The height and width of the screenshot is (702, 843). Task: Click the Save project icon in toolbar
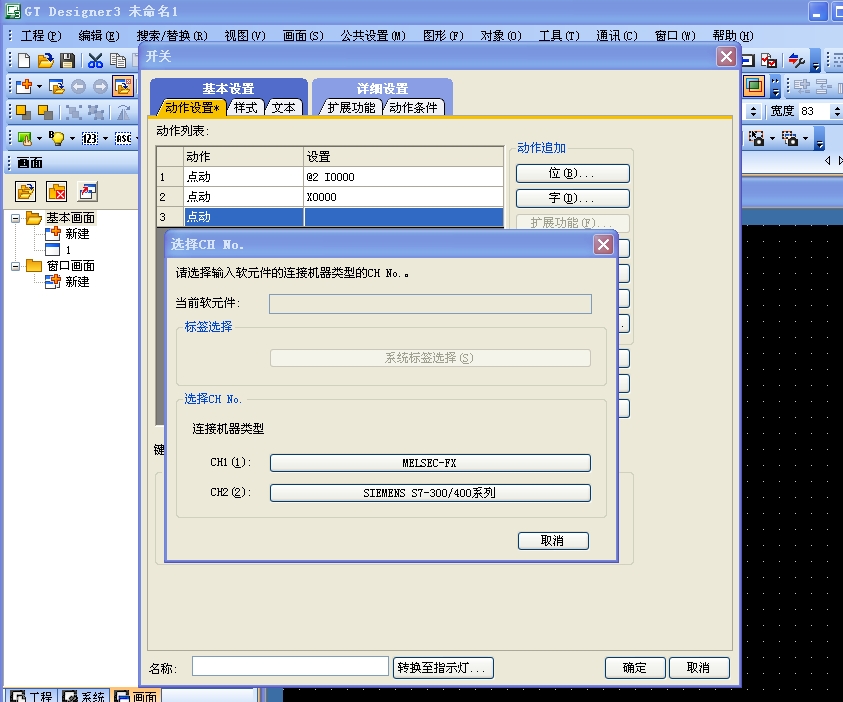pos(68,61)
